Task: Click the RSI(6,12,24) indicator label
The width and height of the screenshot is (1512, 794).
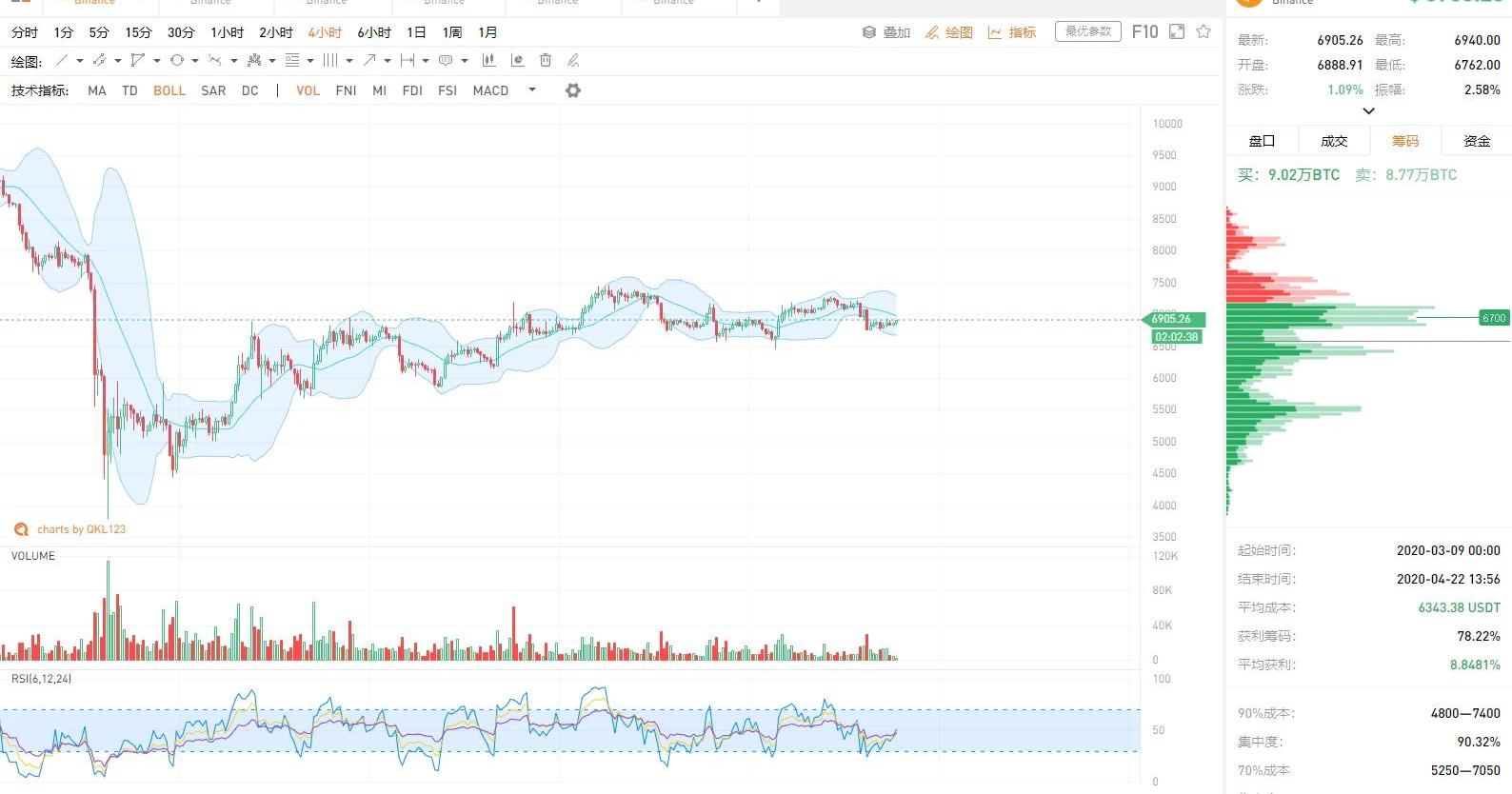Action: [x=41, y=679]
